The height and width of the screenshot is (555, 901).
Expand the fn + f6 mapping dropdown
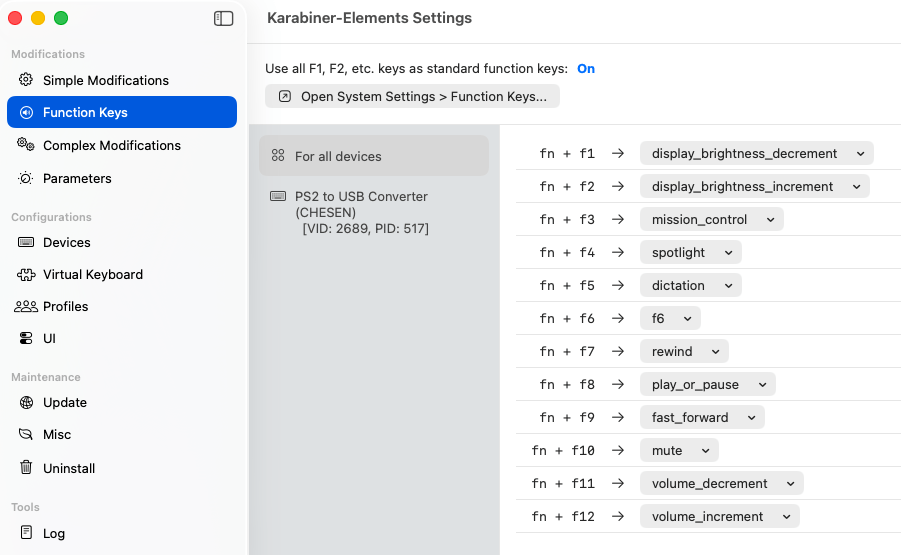tap(670, 318)
